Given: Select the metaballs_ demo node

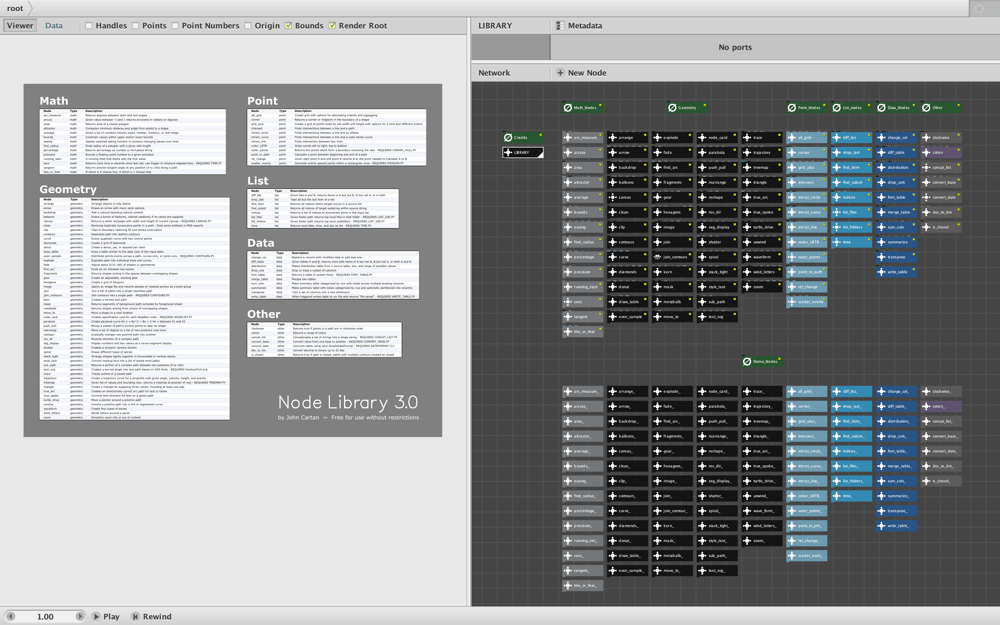Looking at the screenshot, I should tap(672, 555).
